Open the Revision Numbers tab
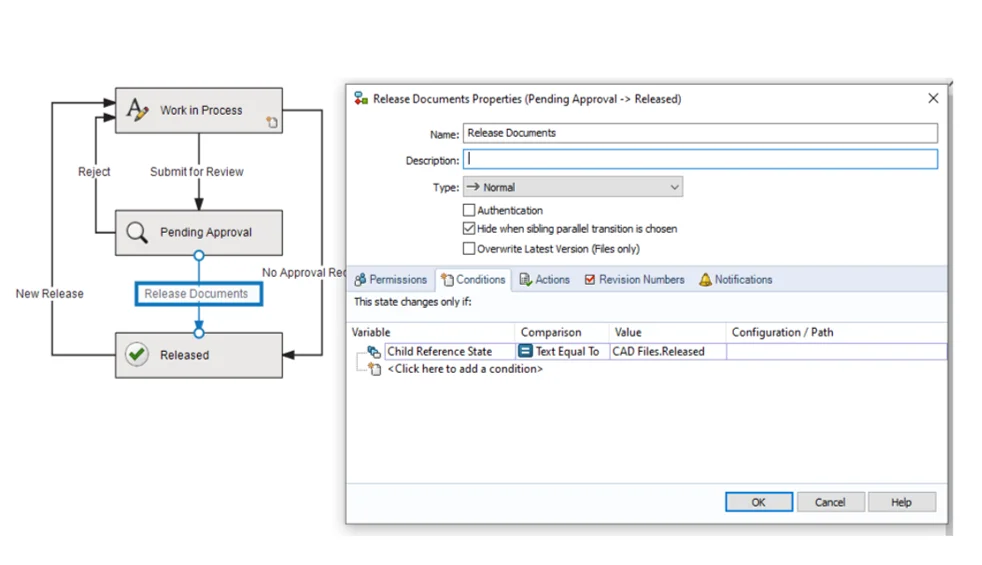Image resolution: width=982 pixels, height=565 pixels. click(x=634, y=280)
